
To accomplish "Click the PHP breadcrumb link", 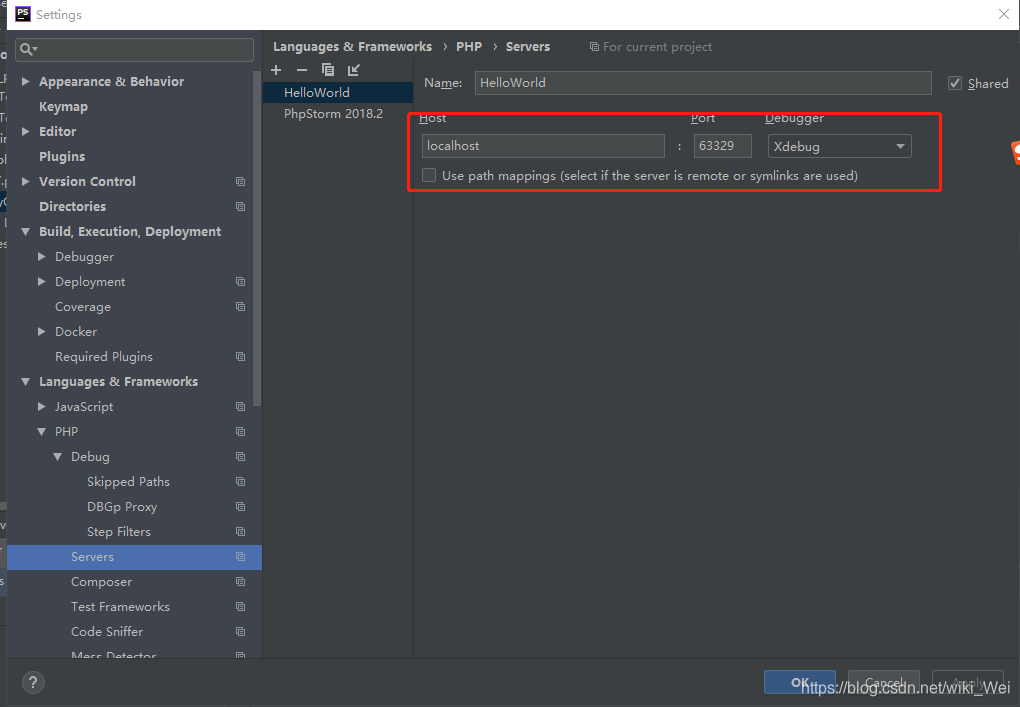I will [x=468, y=47].
